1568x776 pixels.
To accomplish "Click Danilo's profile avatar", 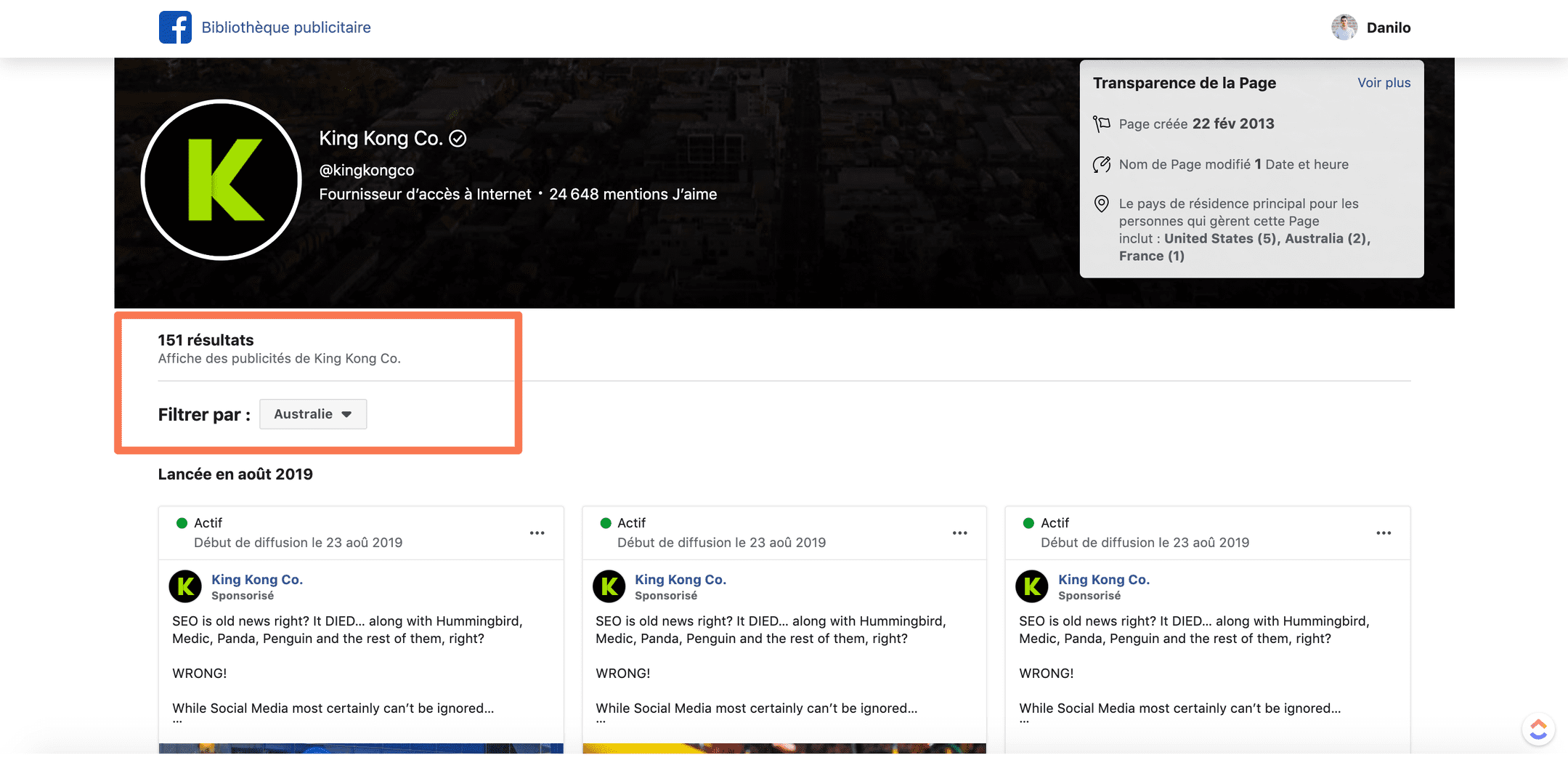I will click(1344, 28).
